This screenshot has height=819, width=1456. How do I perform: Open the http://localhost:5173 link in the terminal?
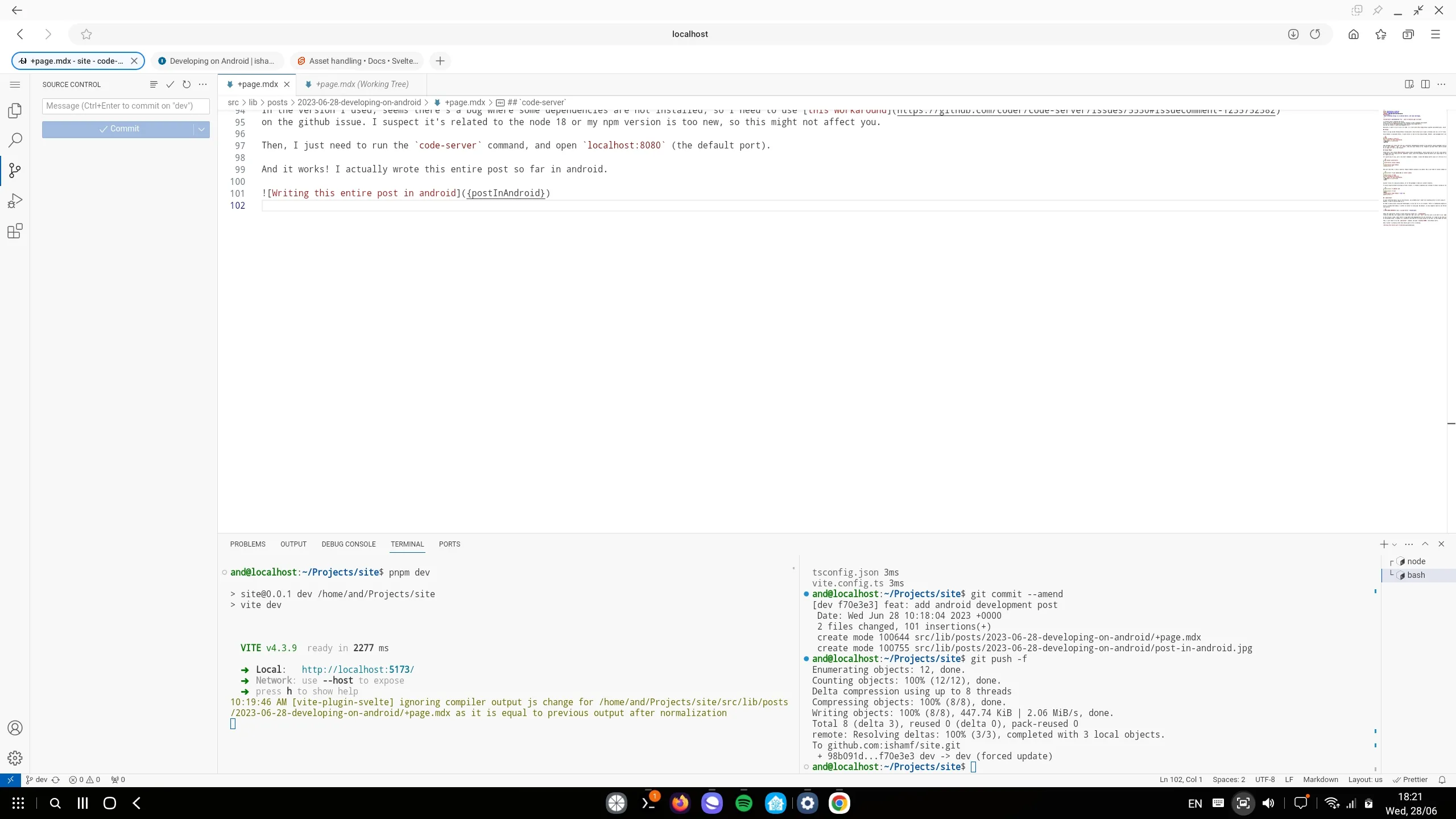357,669
